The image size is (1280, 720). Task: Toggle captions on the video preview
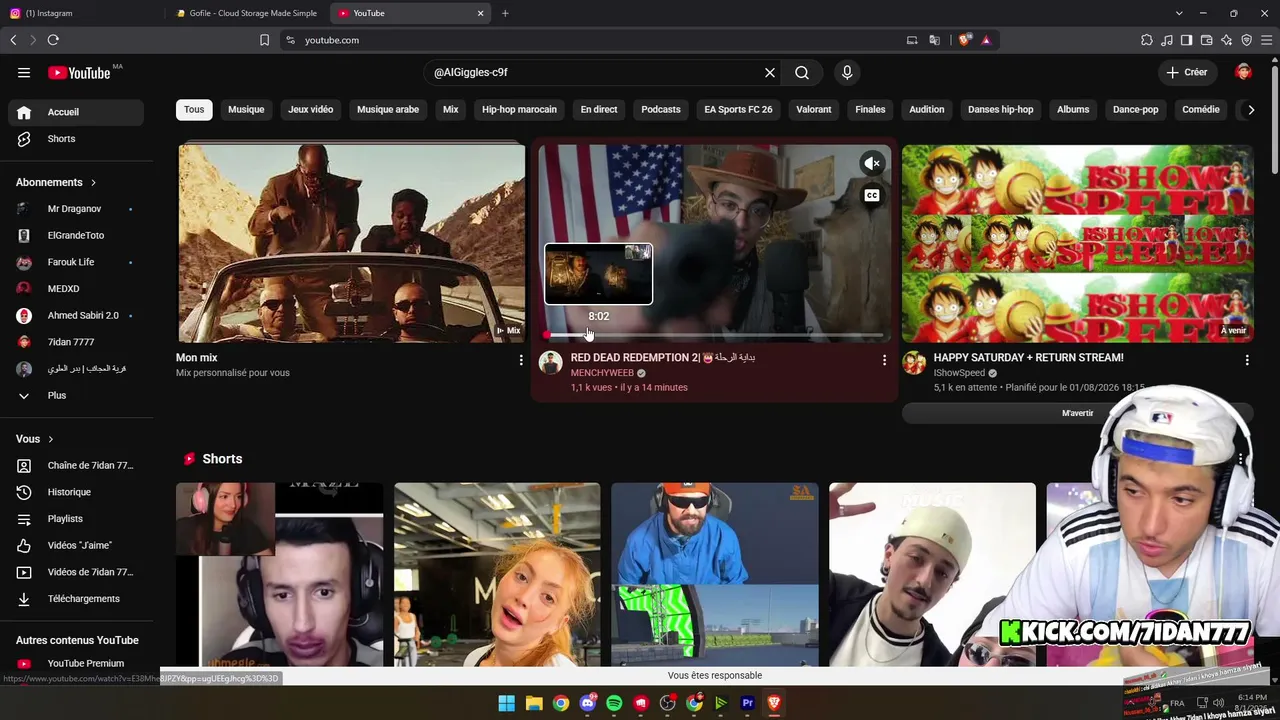coord(872,196)
